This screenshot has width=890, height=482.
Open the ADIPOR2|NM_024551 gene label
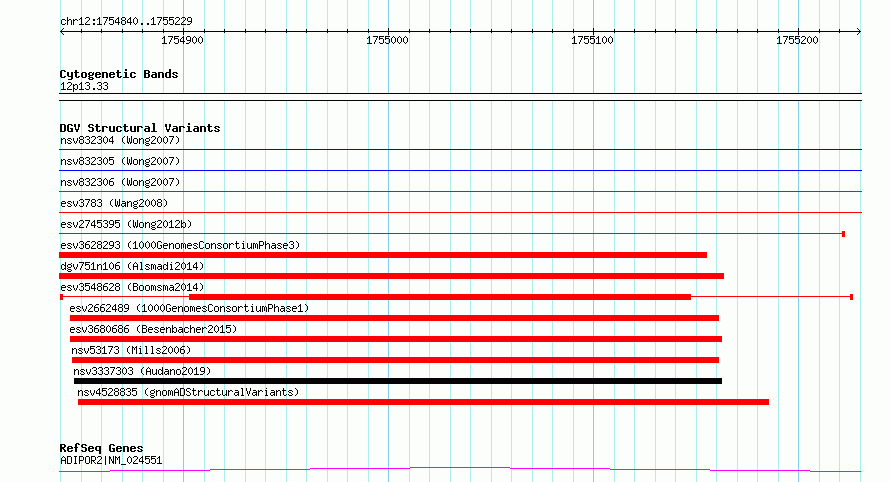111,460
